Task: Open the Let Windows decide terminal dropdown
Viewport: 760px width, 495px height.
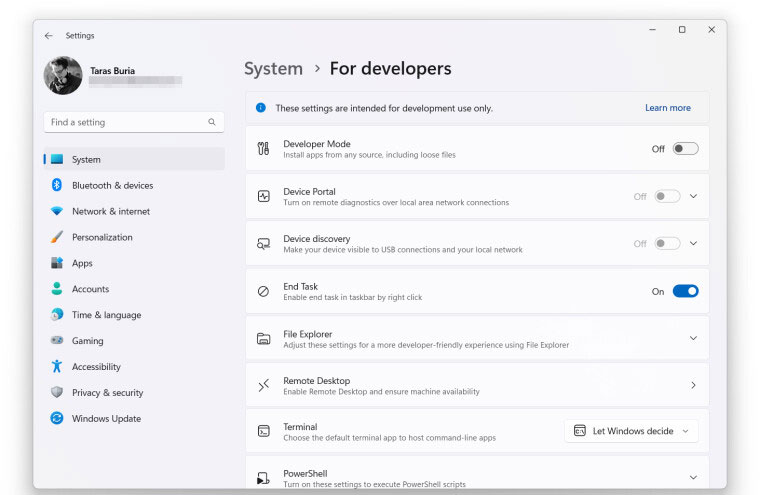Action: pos(632,431)
